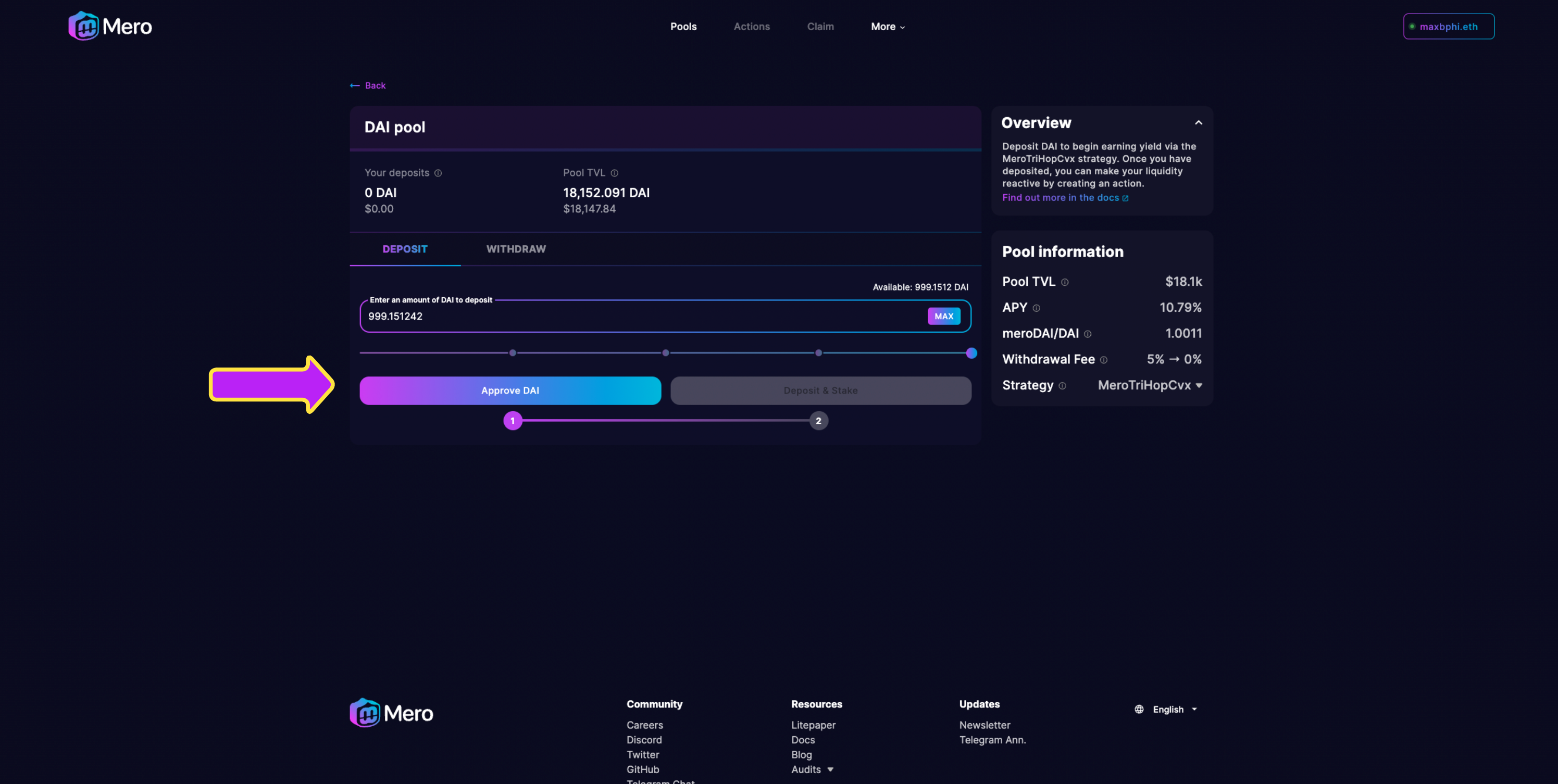Click the Withdrawal Fee info icon
Screen dimensions: 1558x784
pyautogui.click(x=1104, y=360)
